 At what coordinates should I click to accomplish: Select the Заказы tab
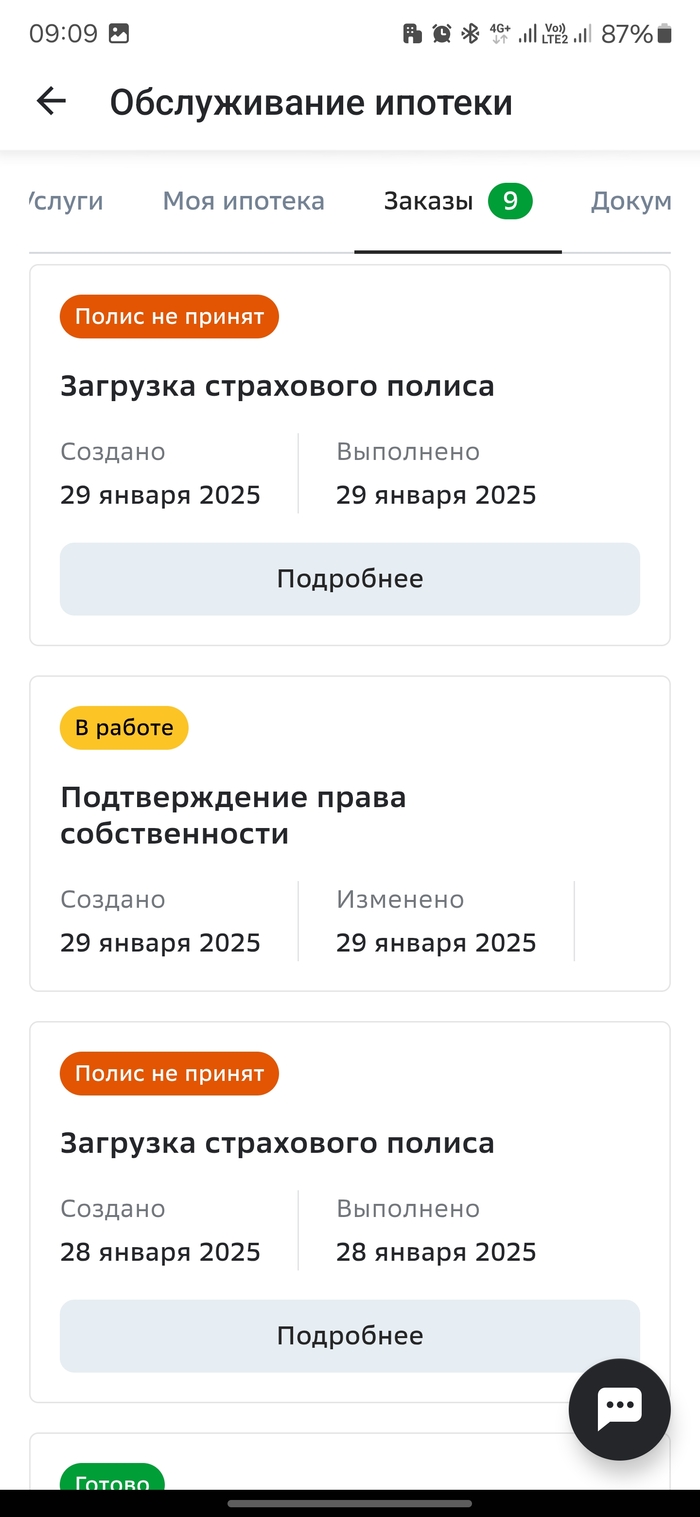[428, 202]
